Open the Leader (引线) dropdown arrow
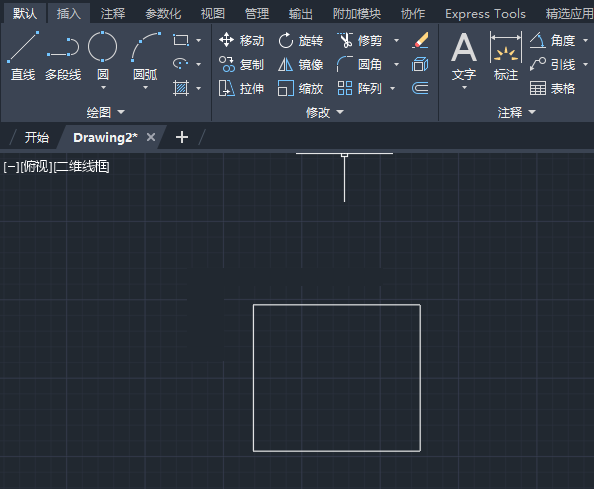594x489 pixels. tap(585, 64)
